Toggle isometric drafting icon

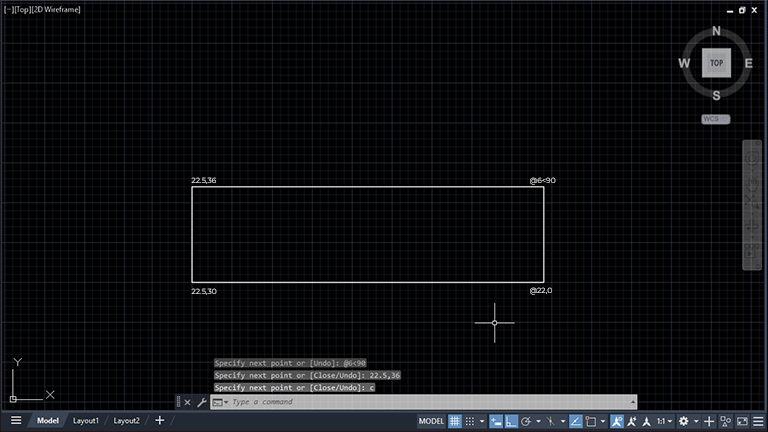(x=551, y=421)
